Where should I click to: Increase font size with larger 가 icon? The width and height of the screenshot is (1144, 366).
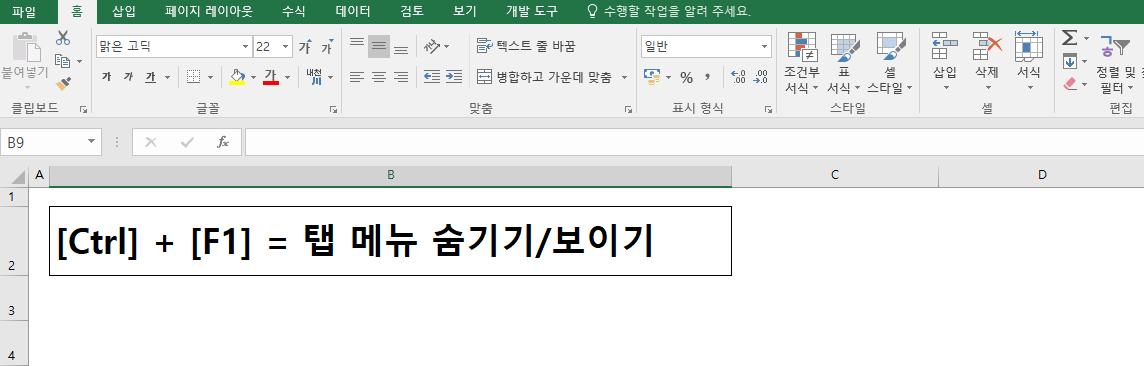click(x=306, y=47)
